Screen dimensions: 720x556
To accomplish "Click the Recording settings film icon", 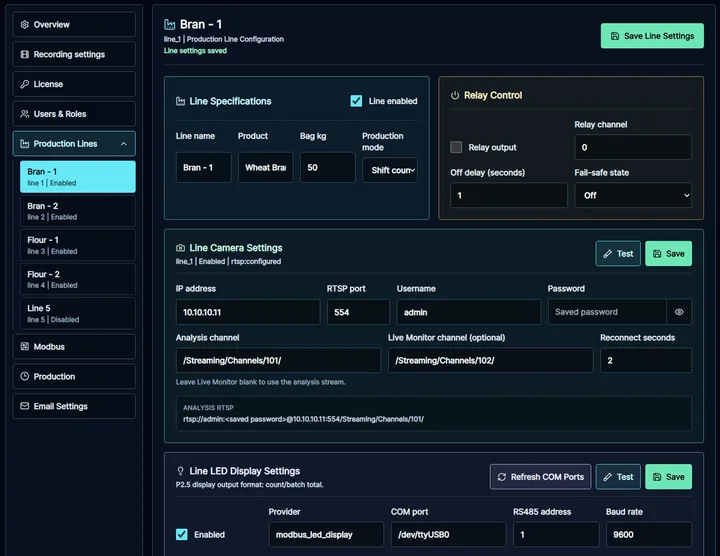I will click(25, 54).
